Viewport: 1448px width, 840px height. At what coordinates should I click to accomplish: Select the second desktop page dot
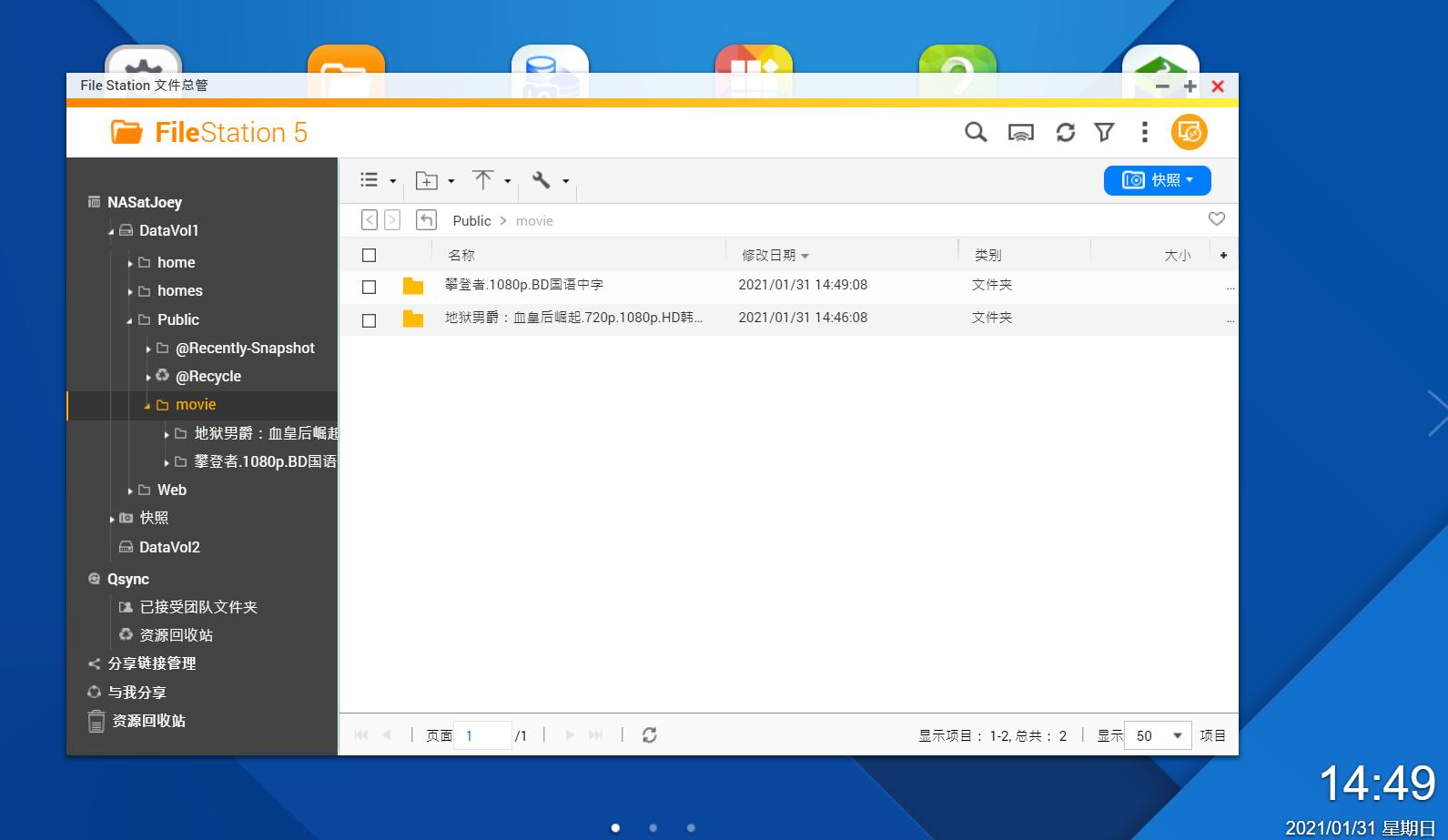[x=653, y=827]
